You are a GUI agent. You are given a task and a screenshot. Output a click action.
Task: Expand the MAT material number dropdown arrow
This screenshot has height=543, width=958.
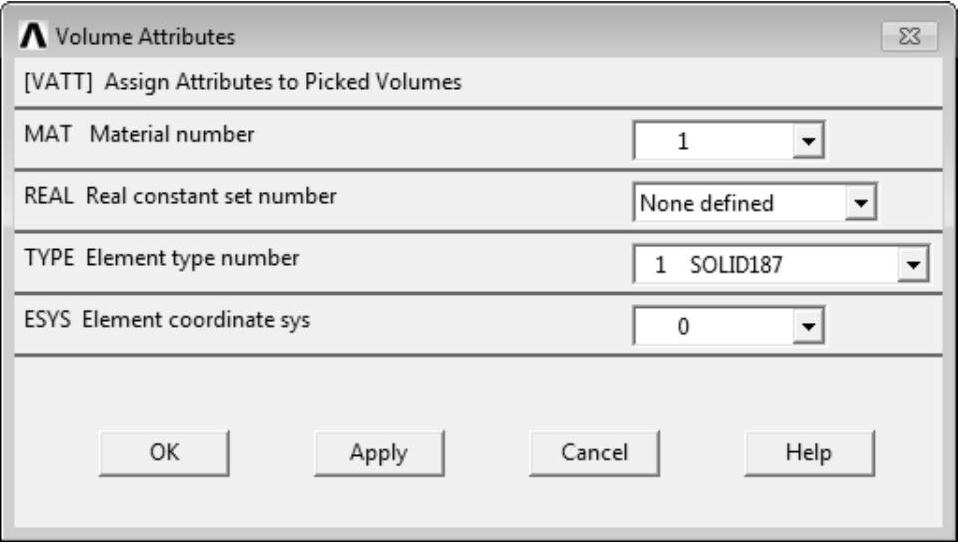coord(805,142)
